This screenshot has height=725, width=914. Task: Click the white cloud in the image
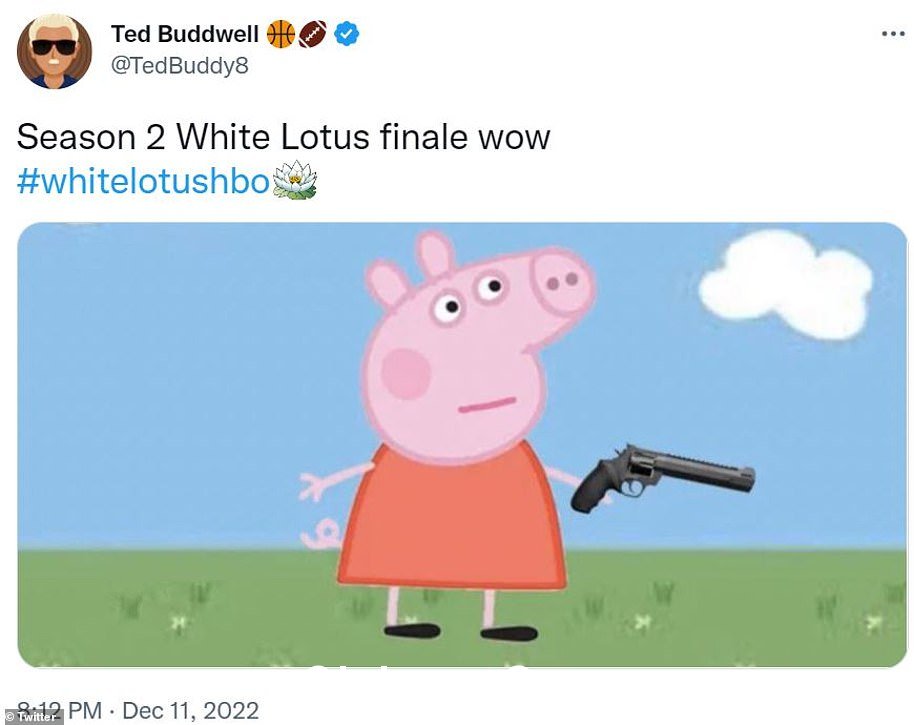[x=786, y=284]
